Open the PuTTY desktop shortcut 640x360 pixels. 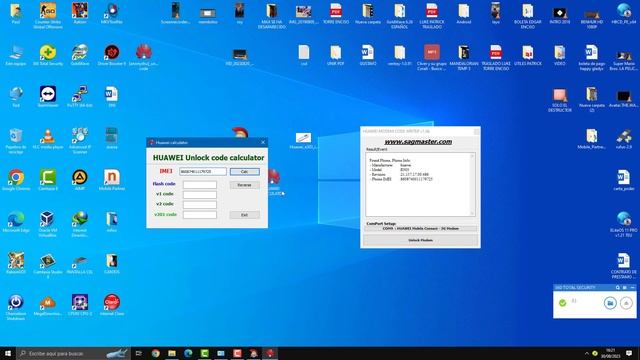80,97
